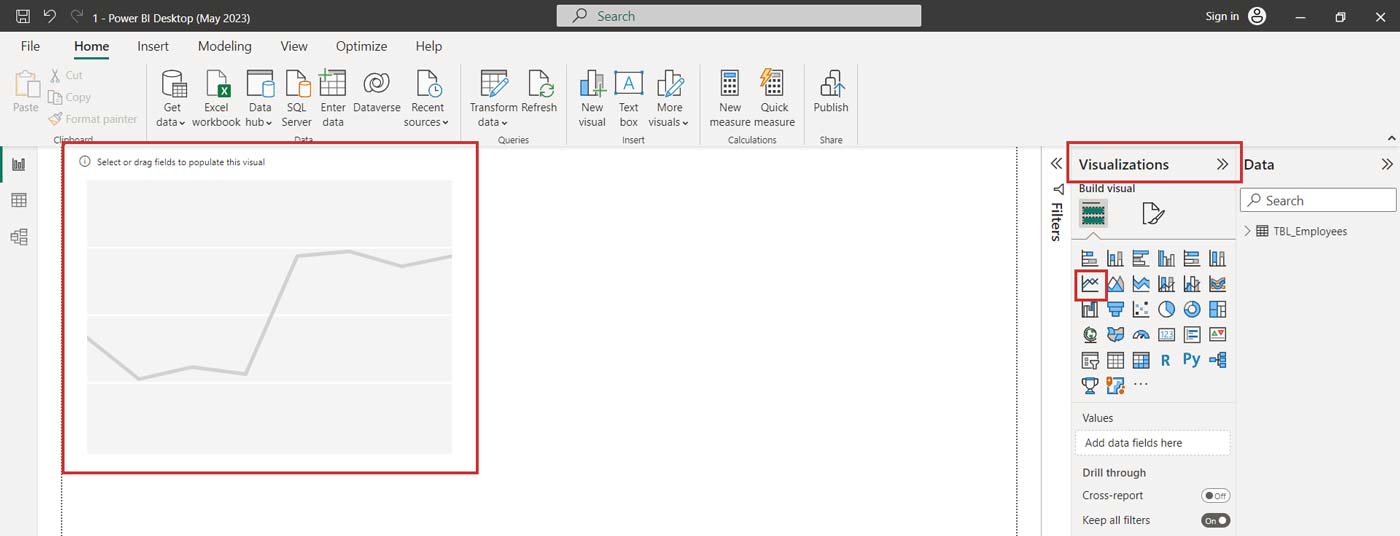The width and height of the screenshot is (1400, 536).
Task: Select the Clustered column chart visual
Action: [x=1166, y=258]
